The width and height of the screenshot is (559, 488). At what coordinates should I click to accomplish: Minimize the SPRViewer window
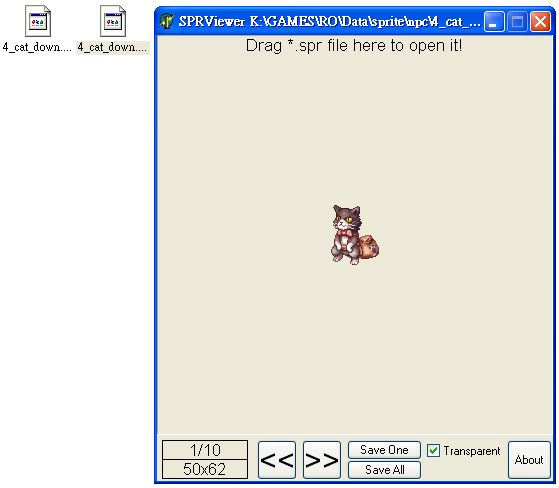494,22
